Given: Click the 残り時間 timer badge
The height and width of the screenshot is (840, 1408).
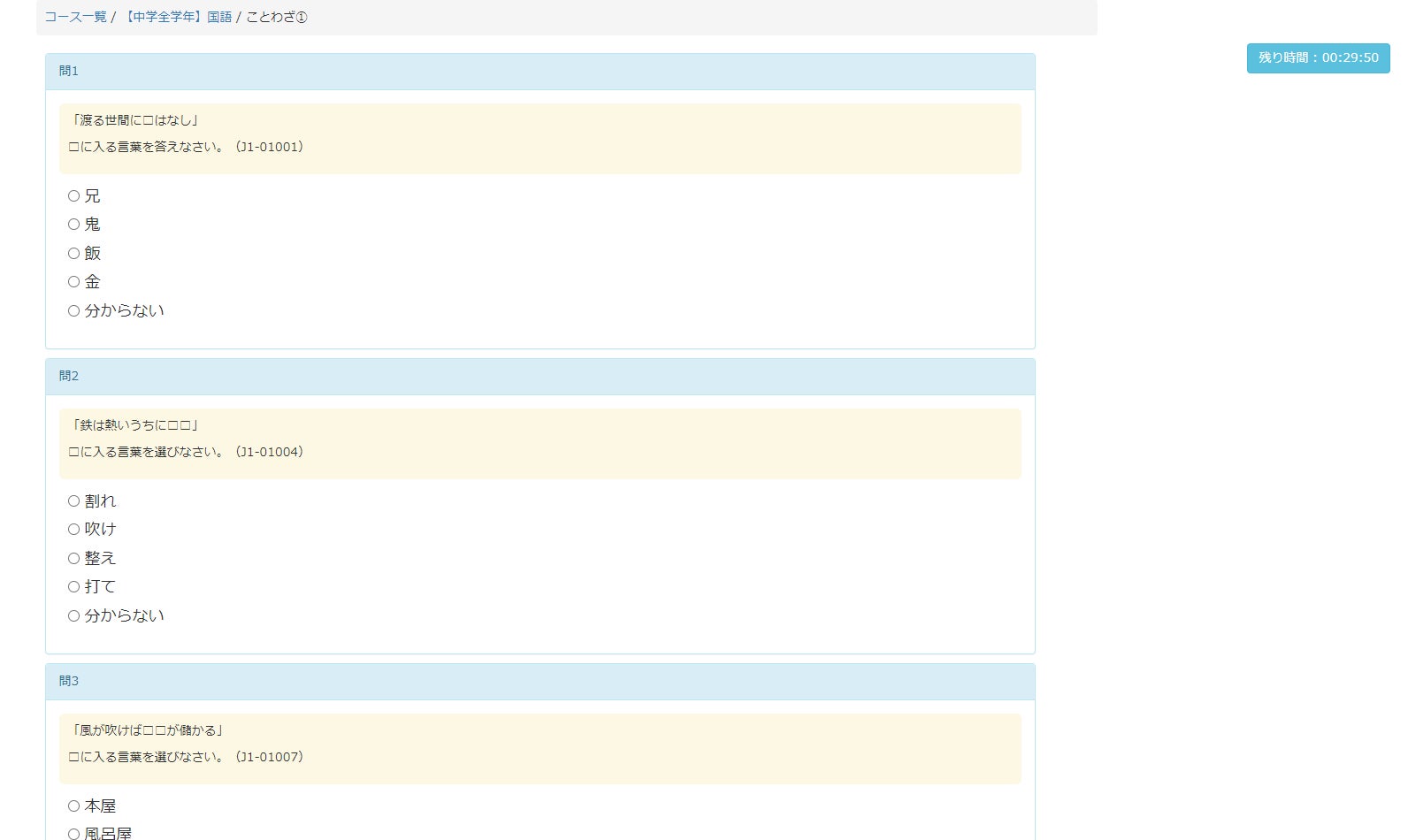Looking at the screenshot, I should (1318, 58).
